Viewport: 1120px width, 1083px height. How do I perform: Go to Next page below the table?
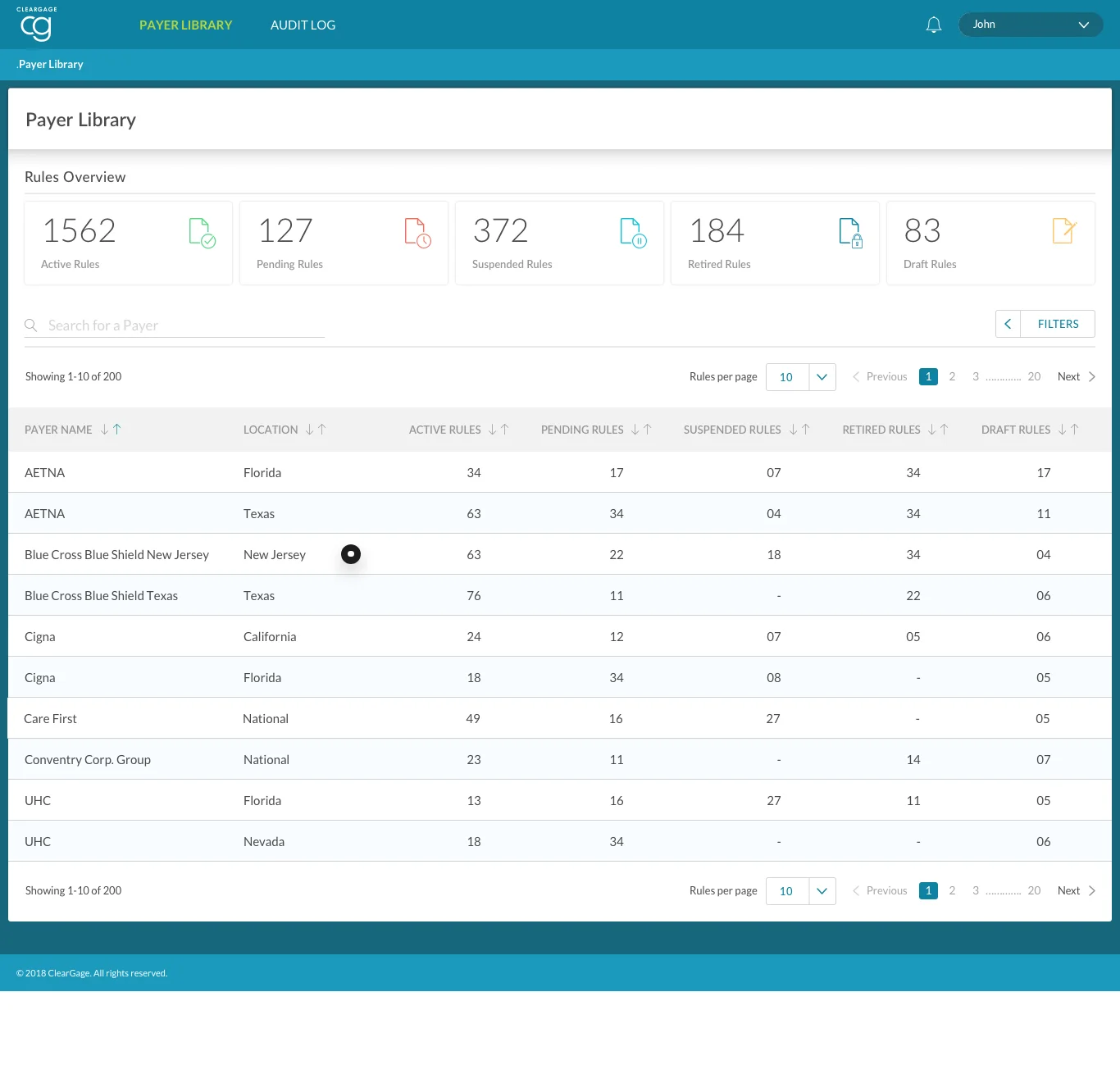(1077, 891)
